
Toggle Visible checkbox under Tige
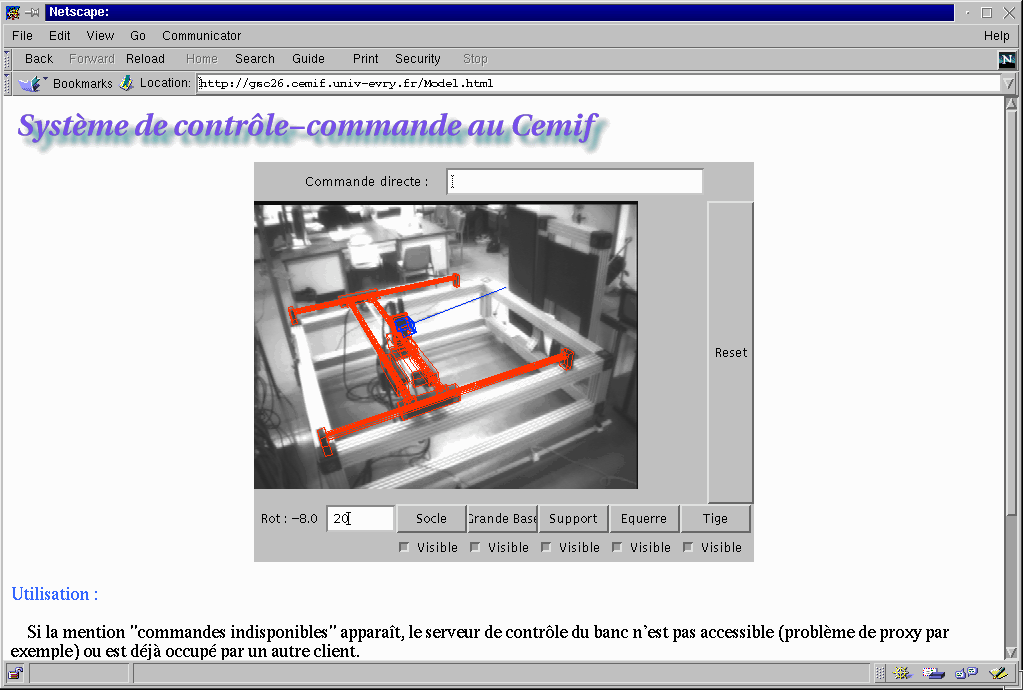point(688,547)
